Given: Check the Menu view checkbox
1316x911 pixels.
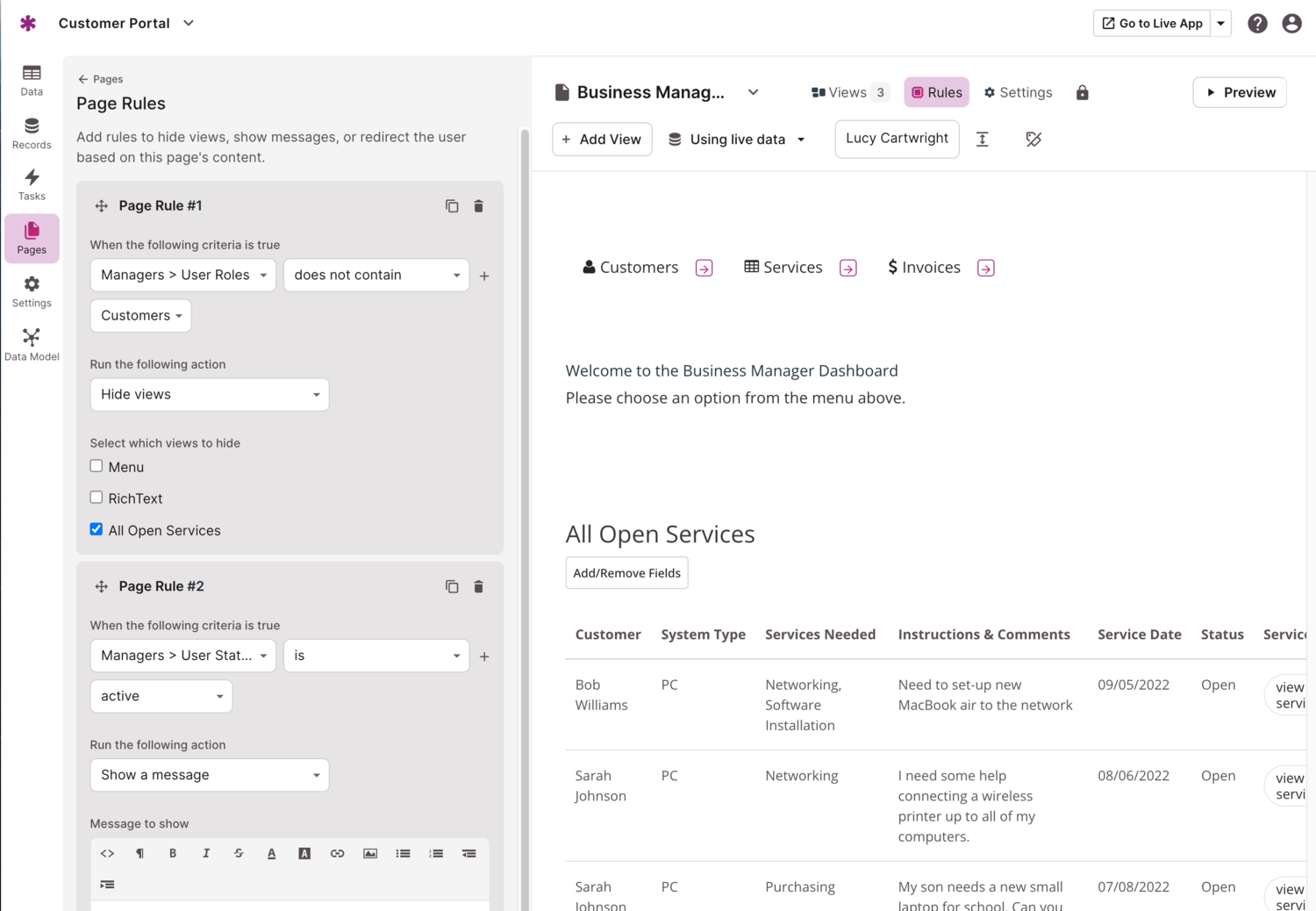Looking at the screenshot, I should coord(97,466).
